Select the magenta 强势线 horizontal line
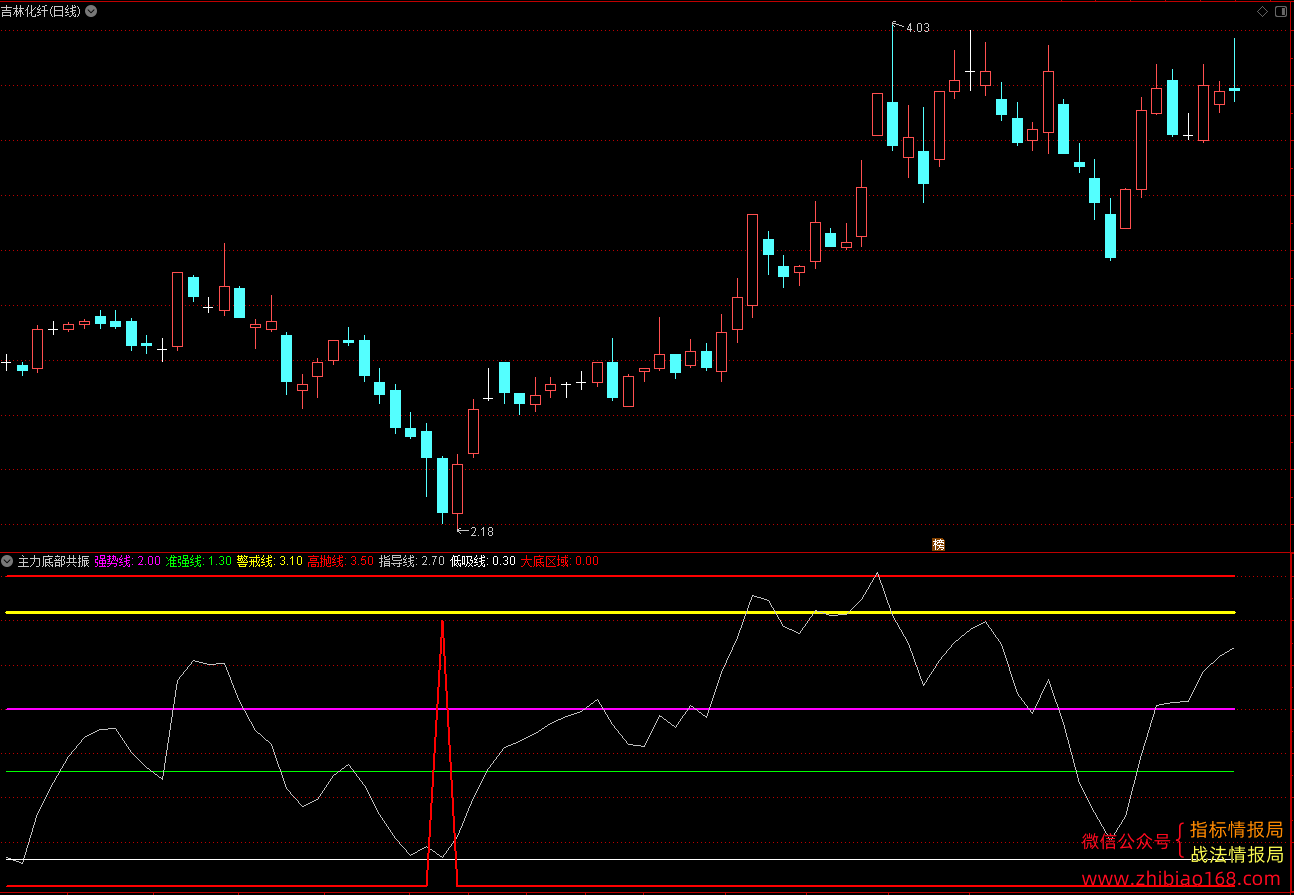 pos(620,709)
